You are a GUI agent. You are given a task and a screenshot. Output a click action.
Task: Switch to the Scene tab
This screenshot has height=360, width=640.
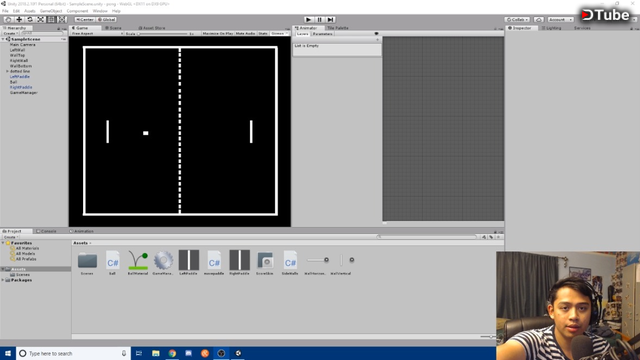[x=113, y=28]
